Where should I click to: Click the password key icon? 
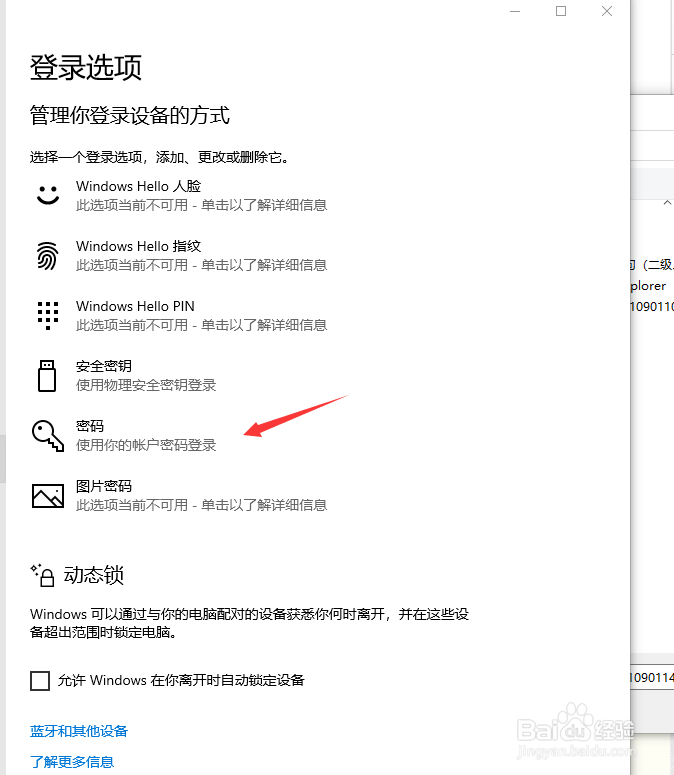[x=47, y=435]
